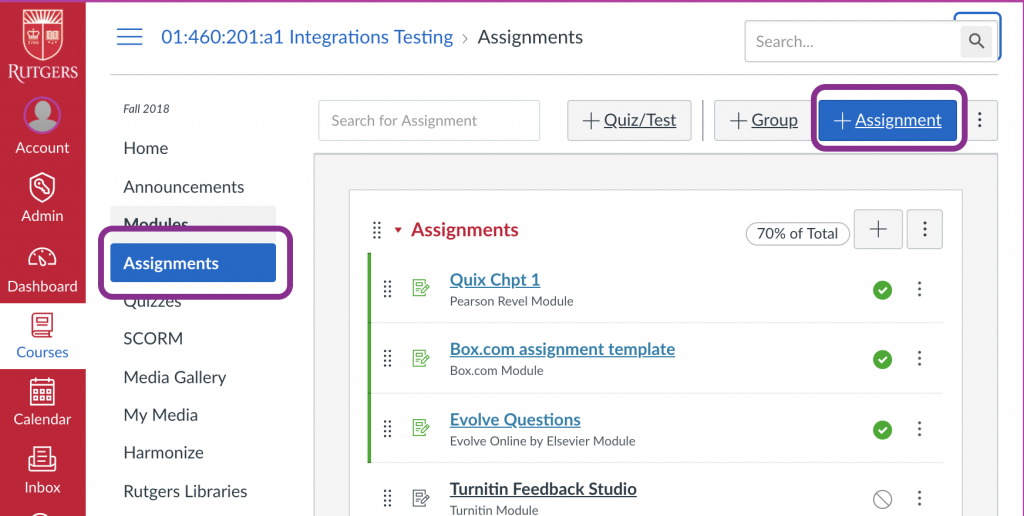This screenshot has height=516, width=1024.
Task: Click drag handle for Turnitin Feedback Studio
Action: (x=387, y=498)
